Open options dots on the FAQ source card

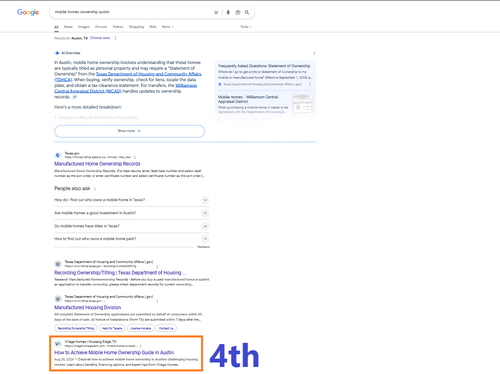click(310, 84)
